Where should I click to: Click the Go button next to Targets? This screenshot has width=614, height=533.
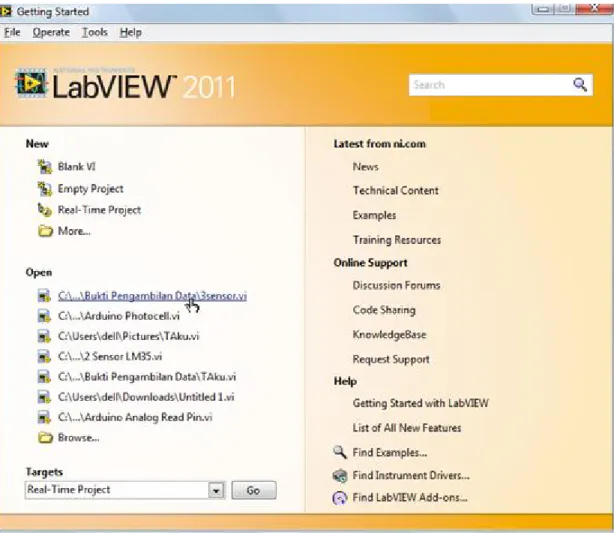253,490
